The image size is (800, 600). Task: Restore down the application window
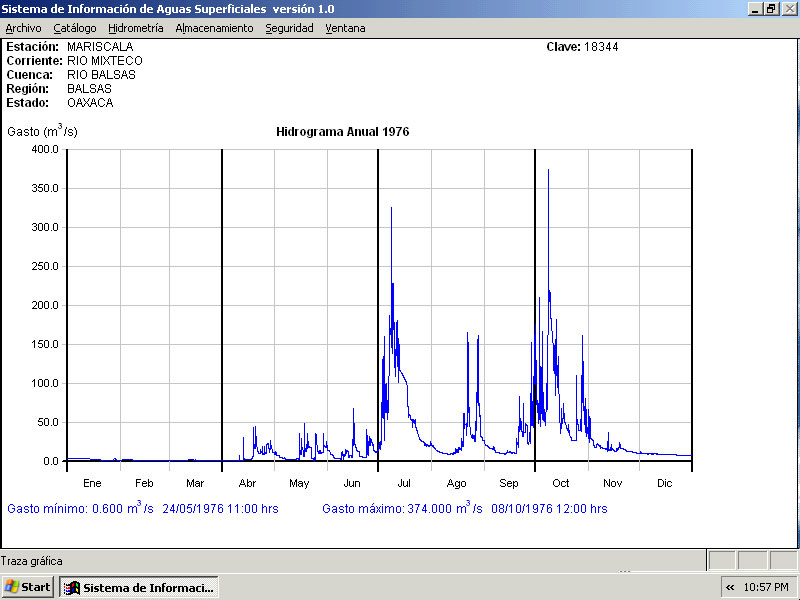(771, 8)
